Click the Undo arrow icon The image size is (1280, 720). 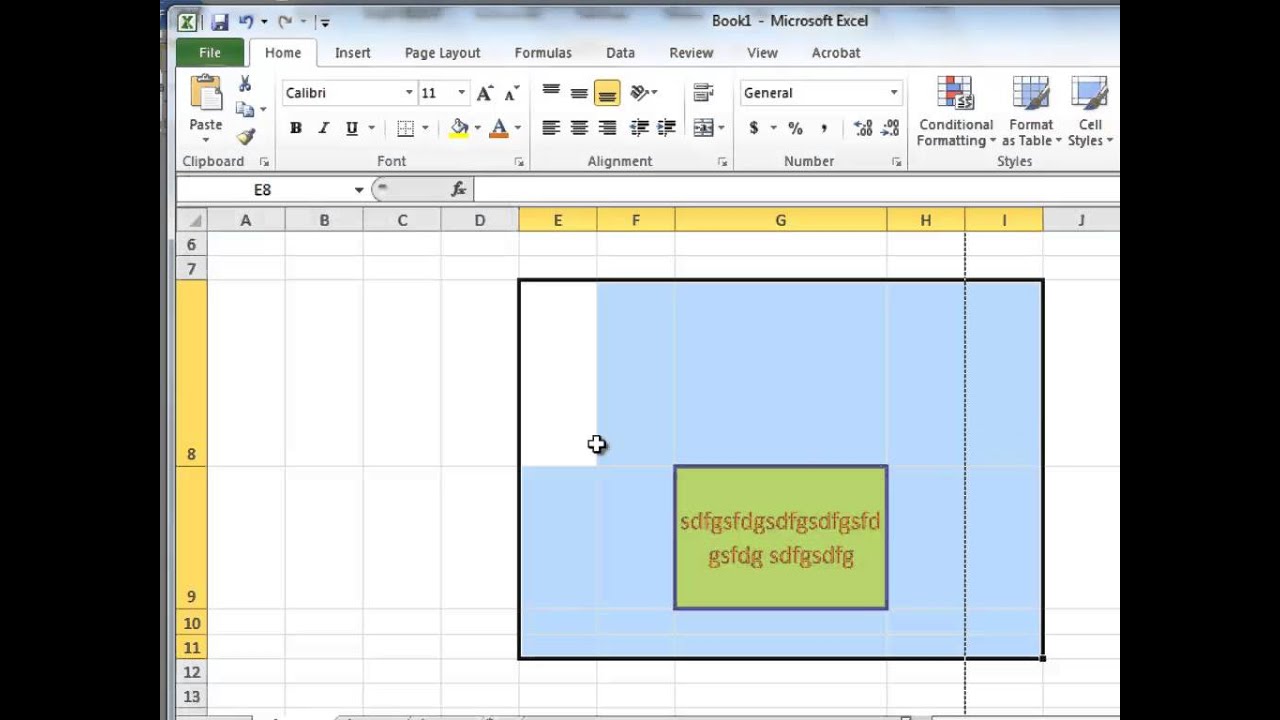tap(246, 21)
